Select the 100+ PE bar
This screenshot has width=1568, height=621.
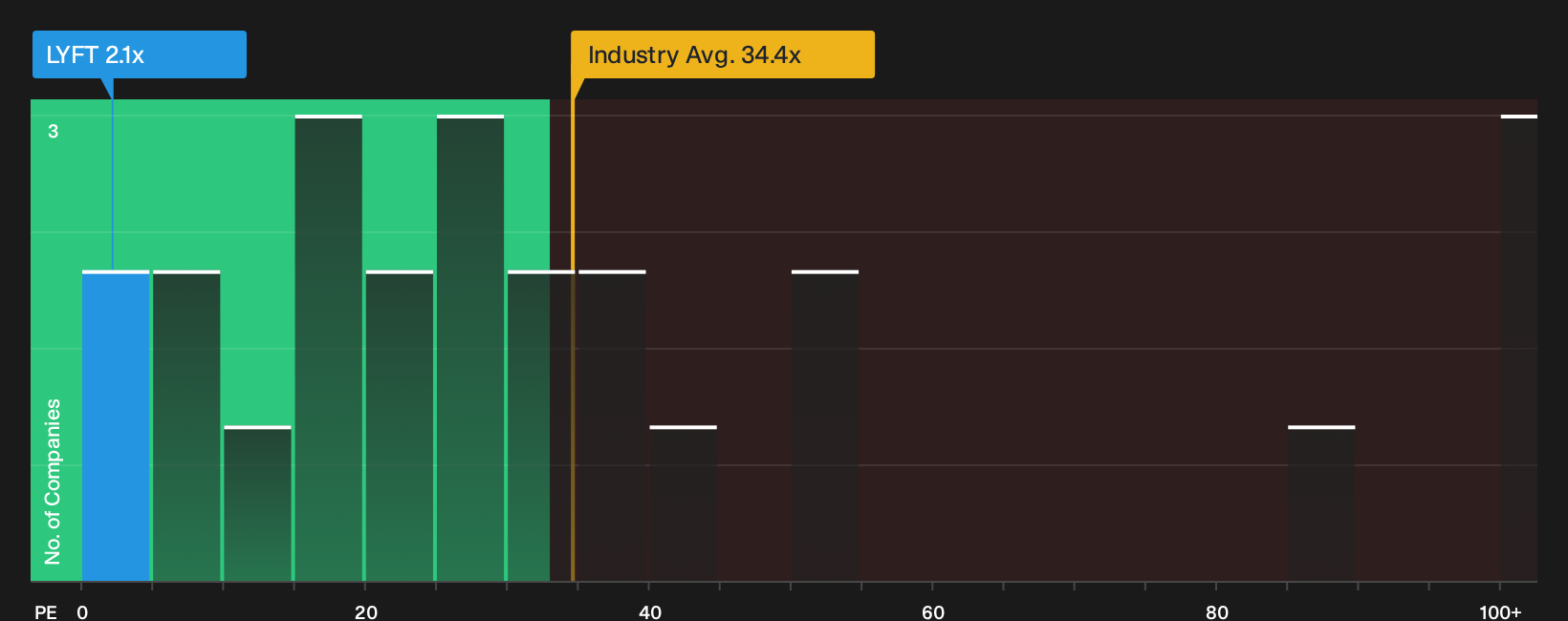1519,348
